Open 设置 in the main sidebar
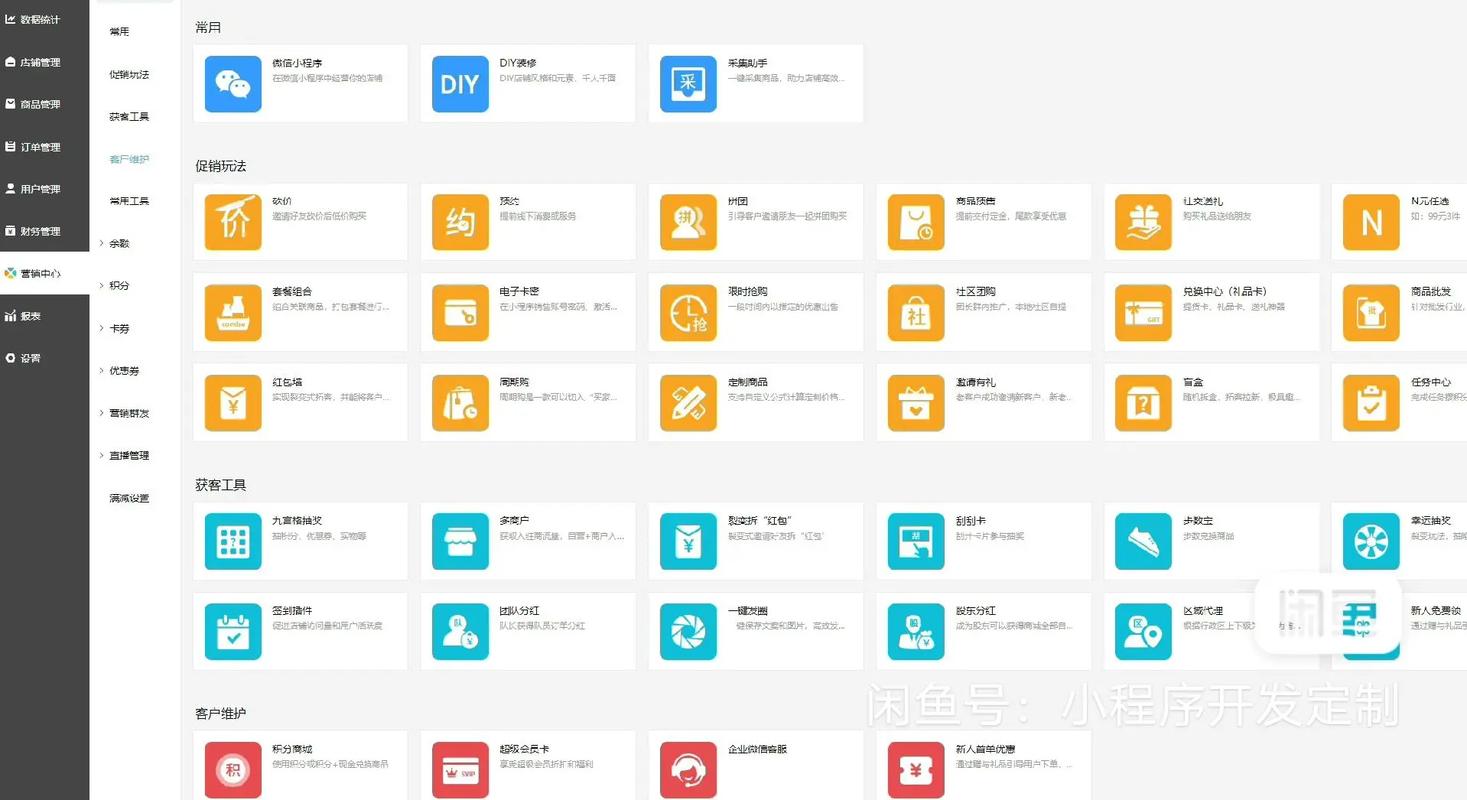Screen dimensions: 1467x800 click(30, 358)
